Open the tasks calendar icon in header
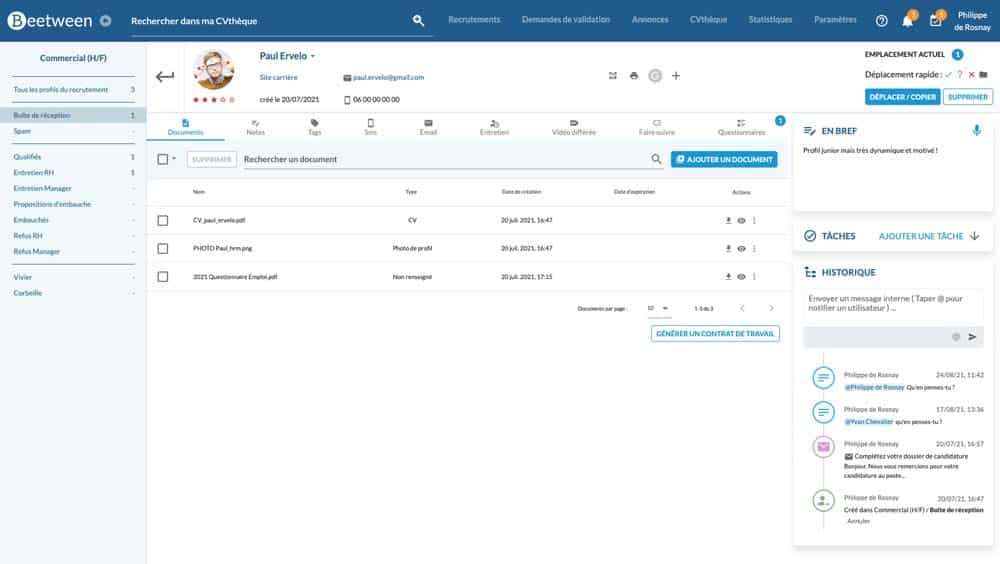The image size is (1000, 564). click(x=935, y=20)
